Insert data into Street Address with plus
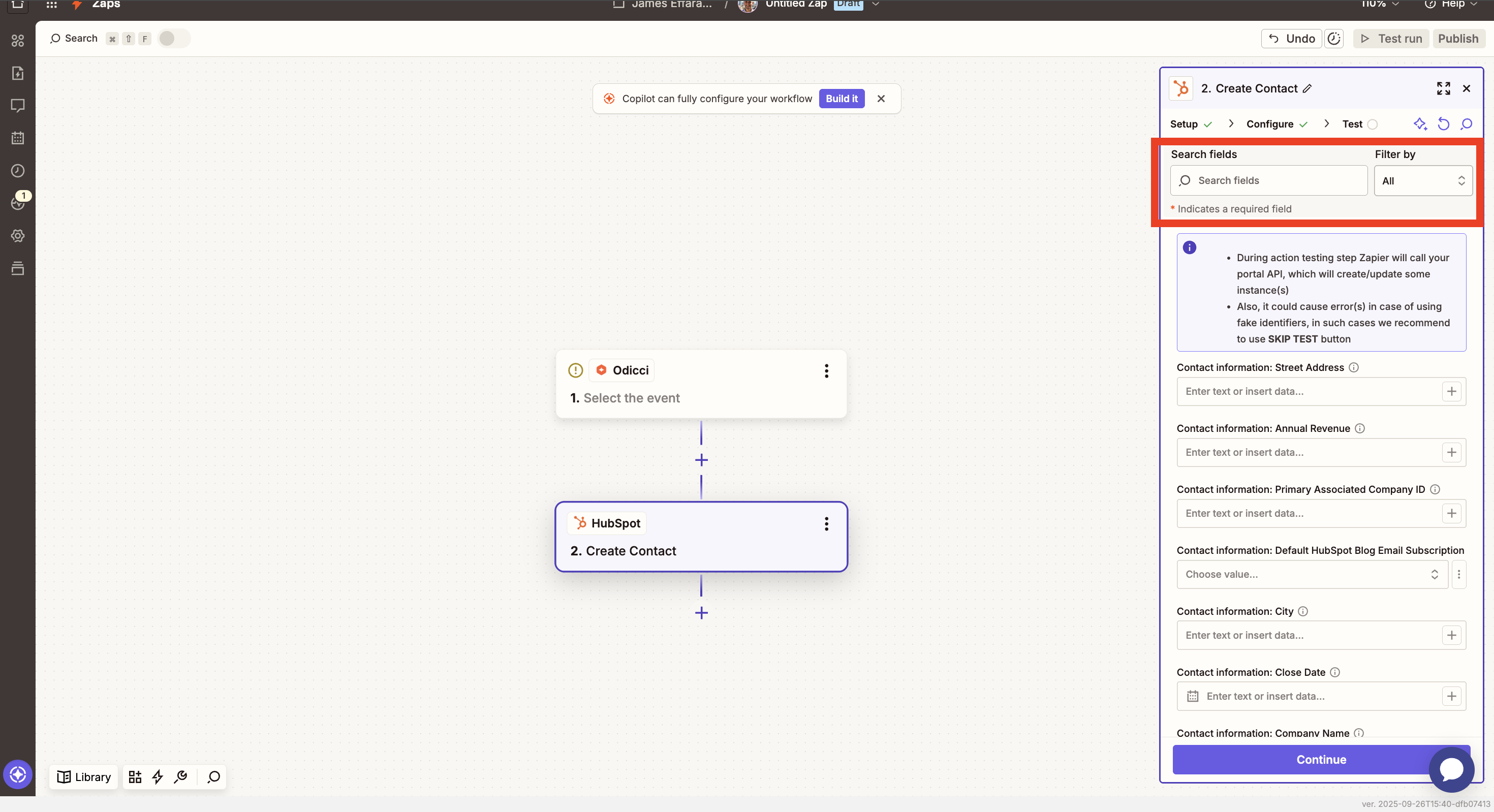Image resolution: width=1494 pixels, height=812 pixels. (x=1451, y=391)
